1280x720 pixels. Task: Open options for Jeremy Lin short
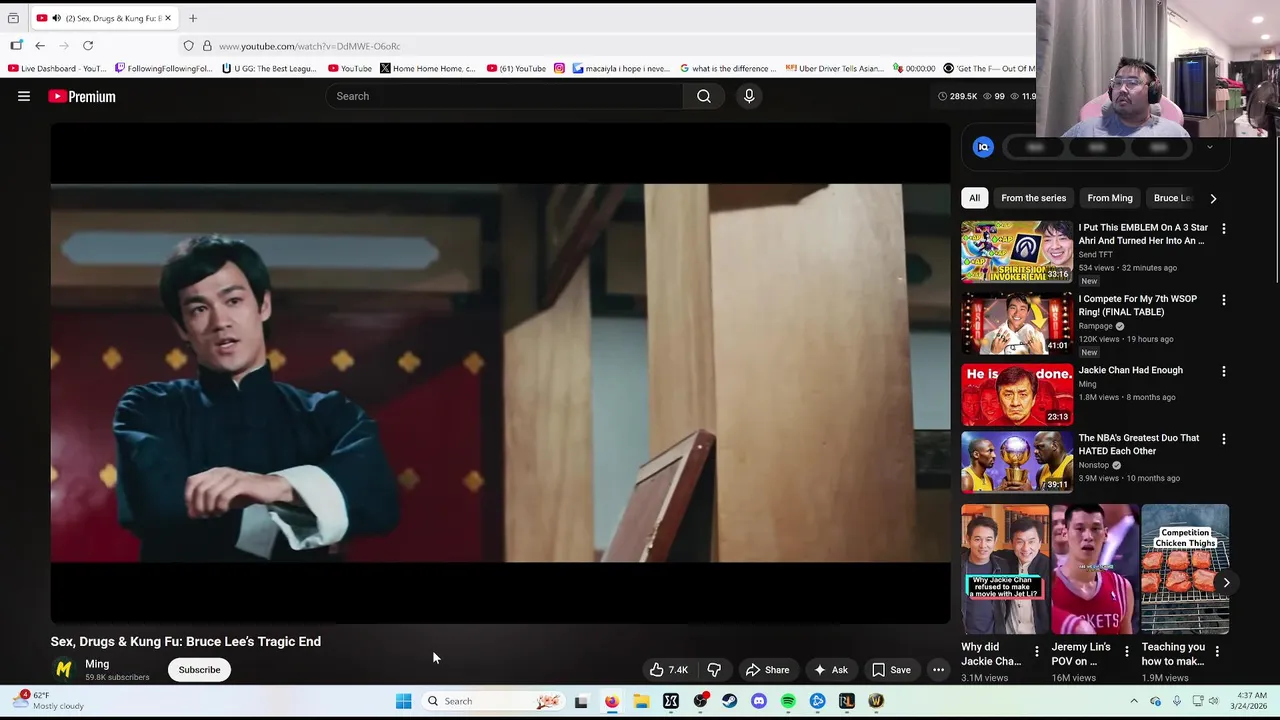[x=1126, y=652]
